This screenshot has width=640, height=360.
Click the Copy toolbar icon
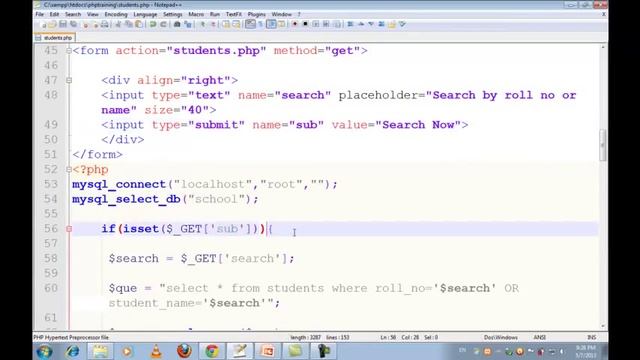(129, 24)
